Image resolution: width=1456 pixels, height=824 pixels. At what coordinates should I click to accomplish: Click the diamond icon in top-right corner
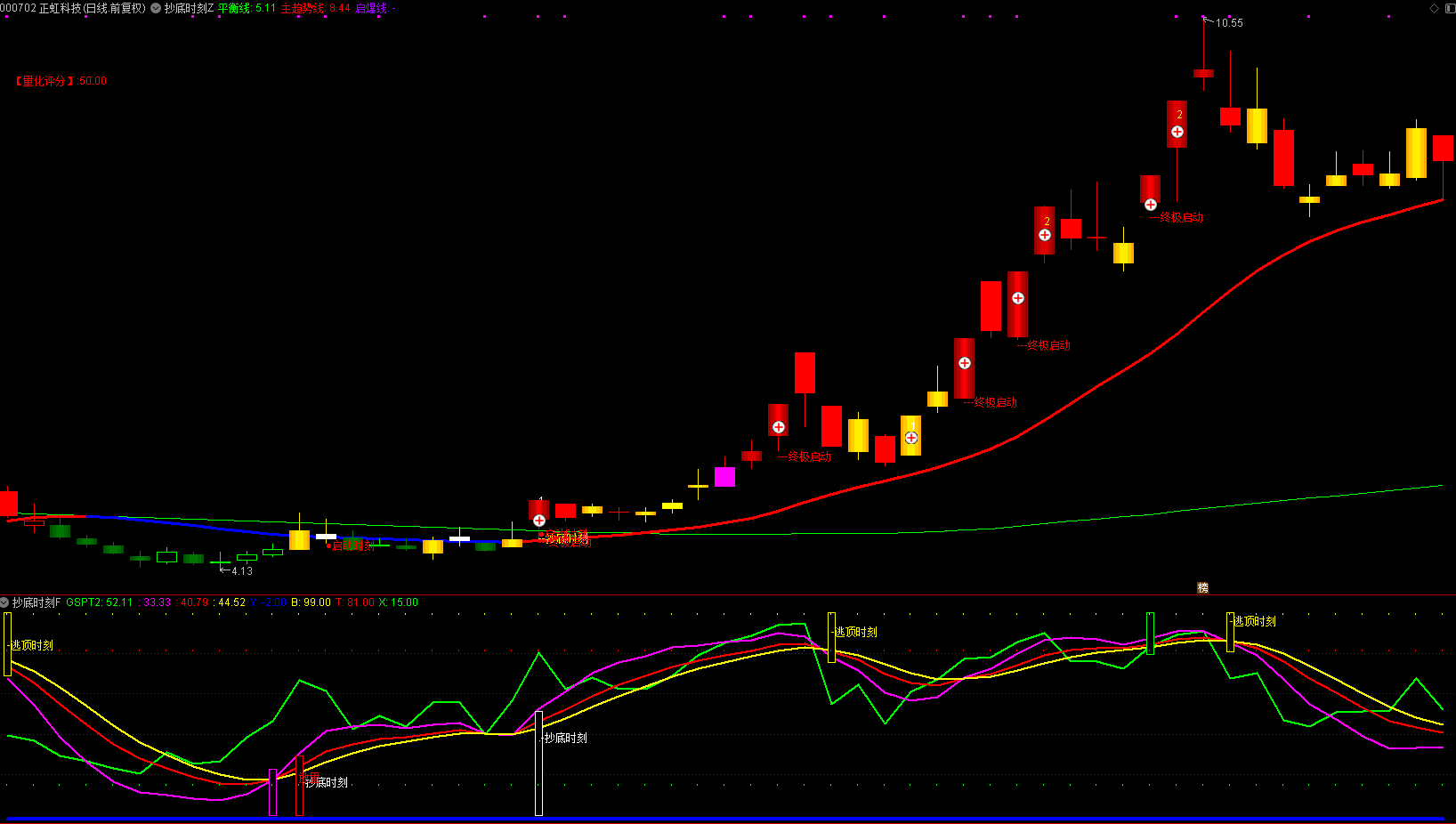[x=1434, y=8]
